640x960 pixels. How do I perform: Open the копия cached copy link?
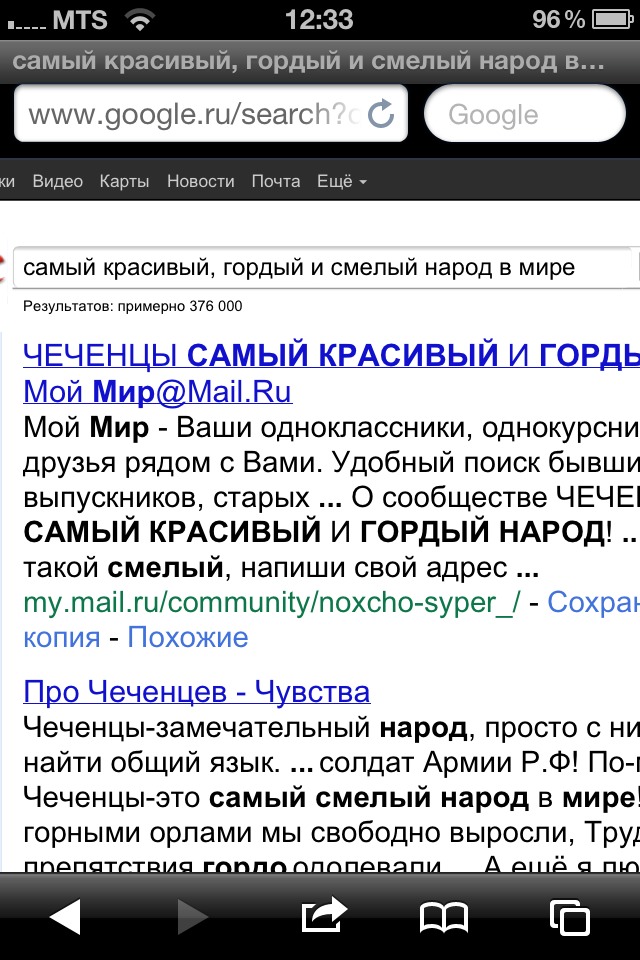[61, 639]
